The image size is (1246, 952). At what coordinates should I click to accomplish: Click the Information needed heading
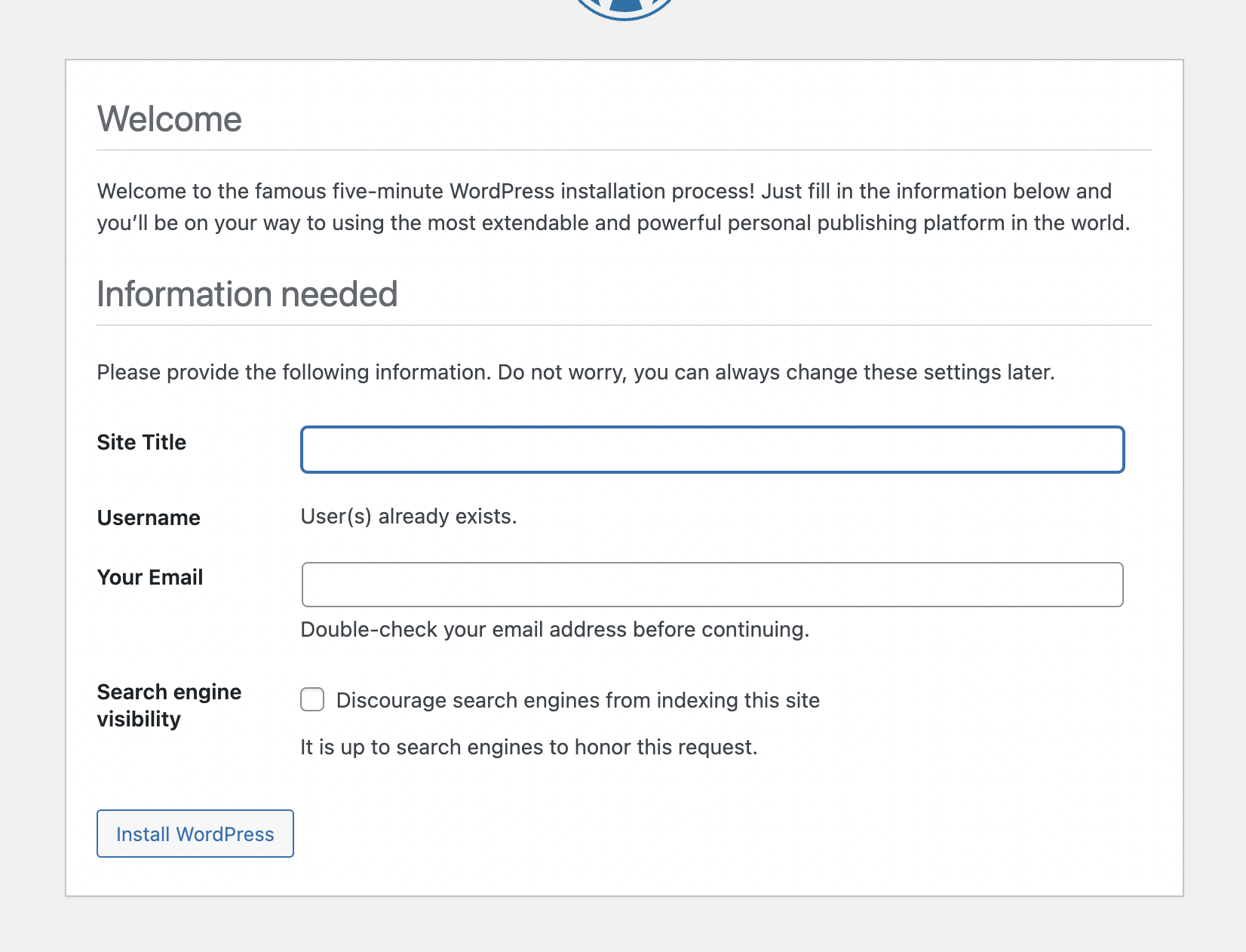[247, 294]
